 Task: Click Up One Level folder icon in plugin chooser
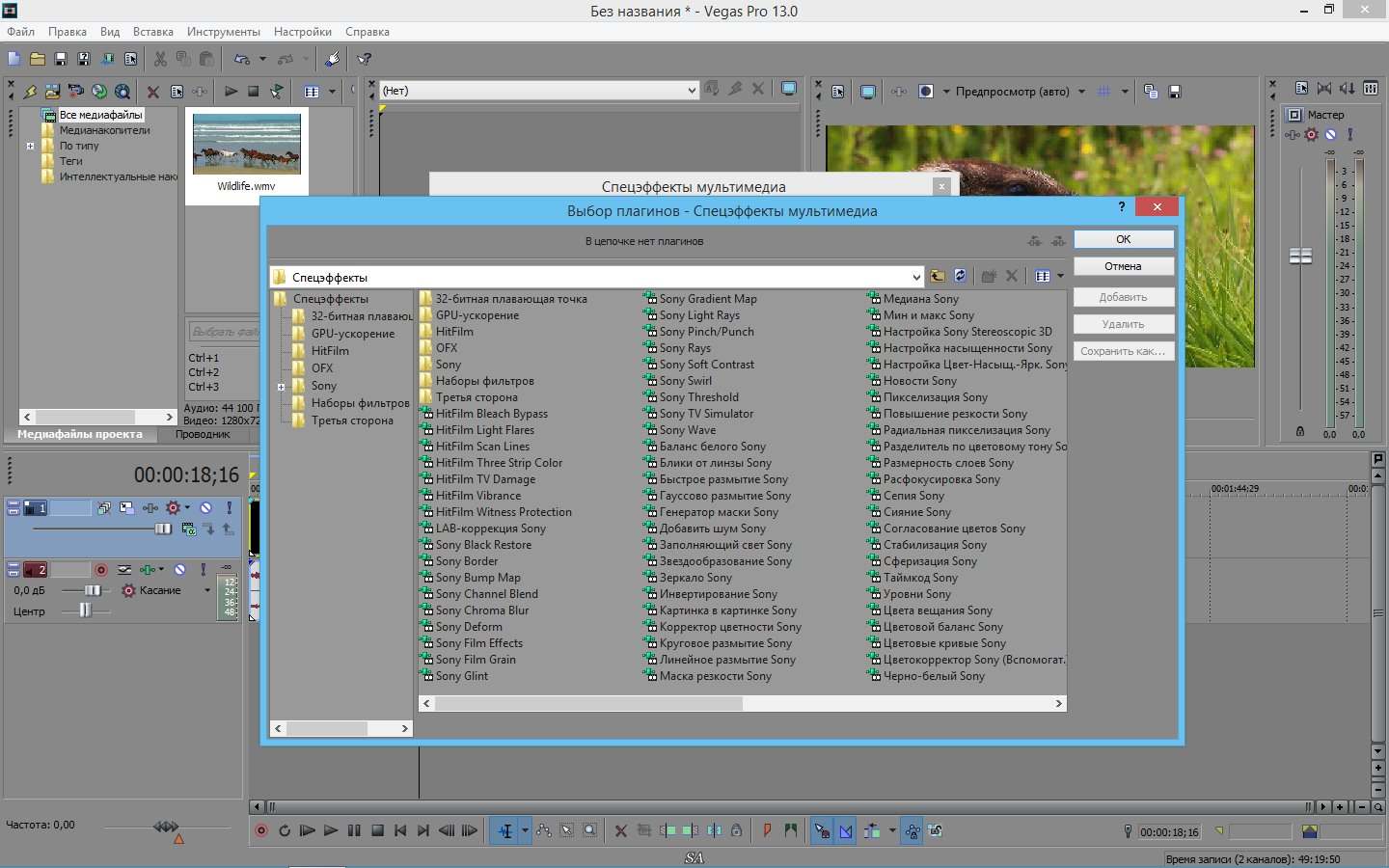(x=938, y=276)
